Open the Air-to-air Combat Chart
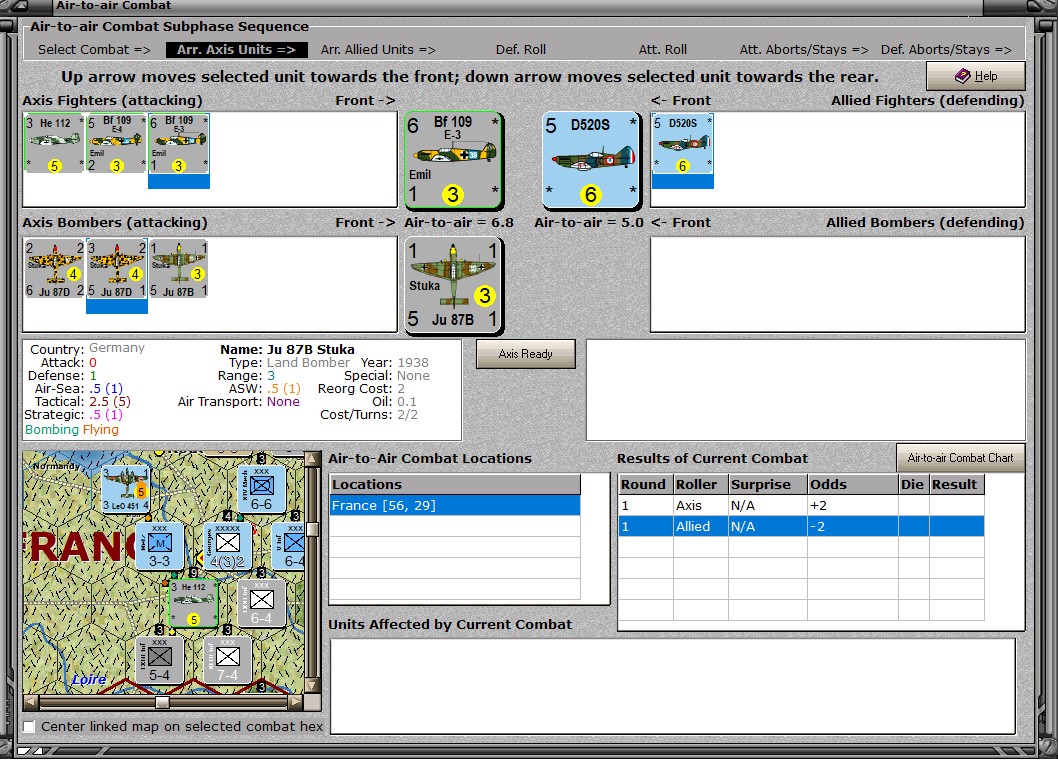 pos(960,458)
